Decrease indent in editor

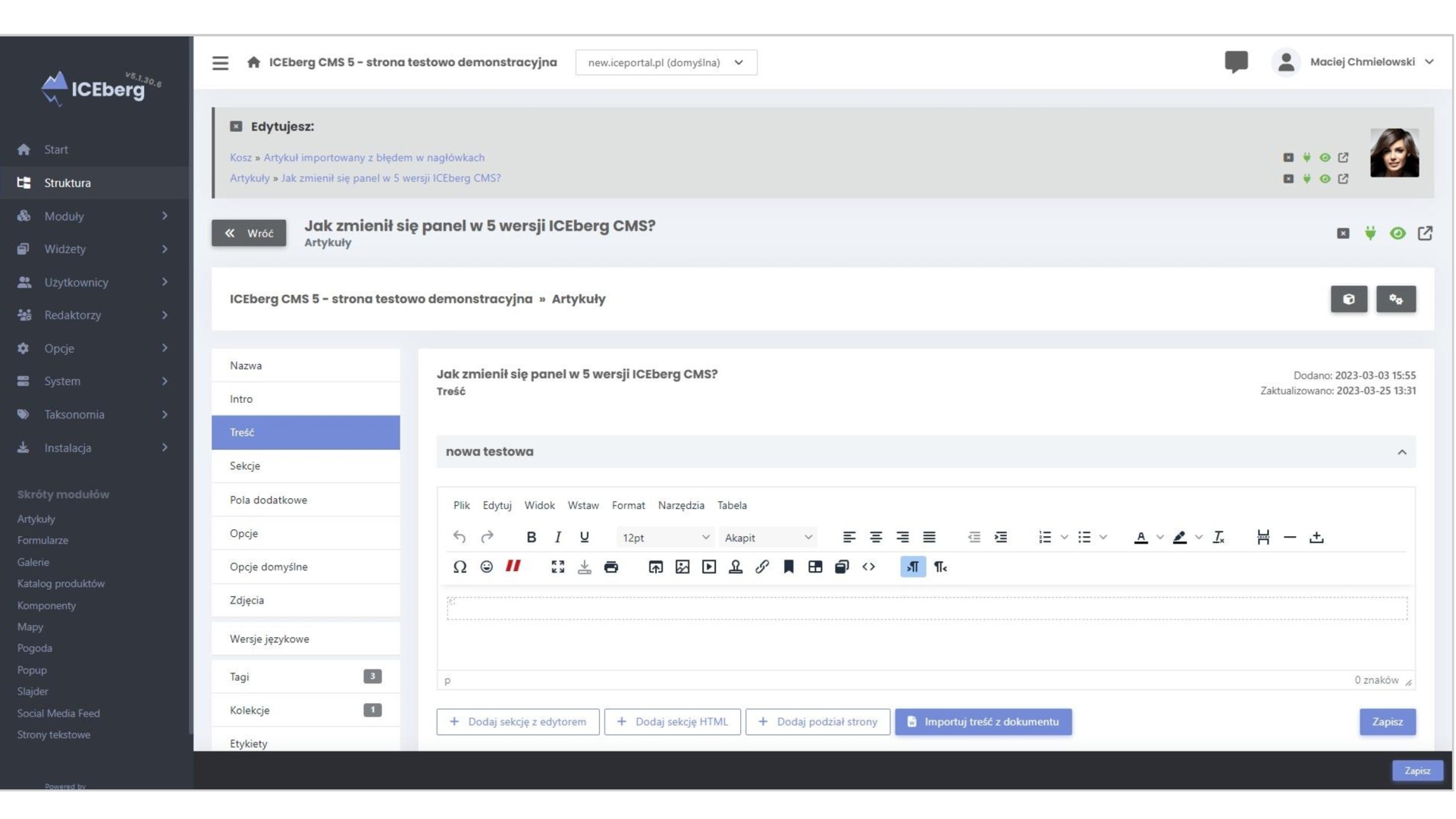coord(974,537)
